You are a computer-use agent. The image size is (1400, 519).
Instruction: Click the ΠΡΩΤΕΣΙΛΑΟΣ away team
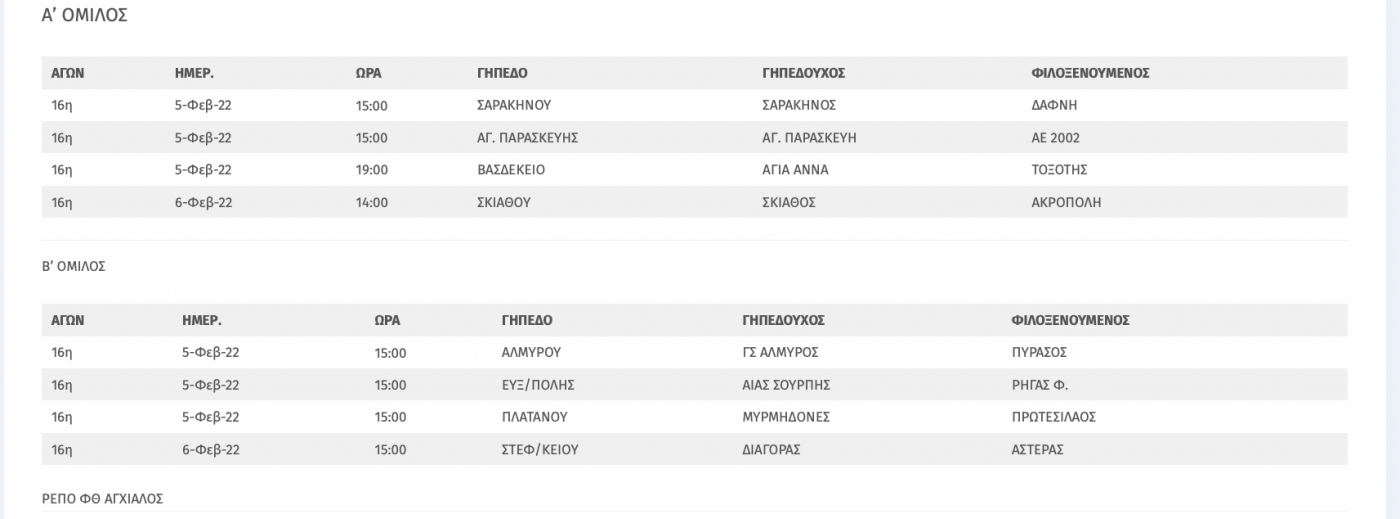1054,417
